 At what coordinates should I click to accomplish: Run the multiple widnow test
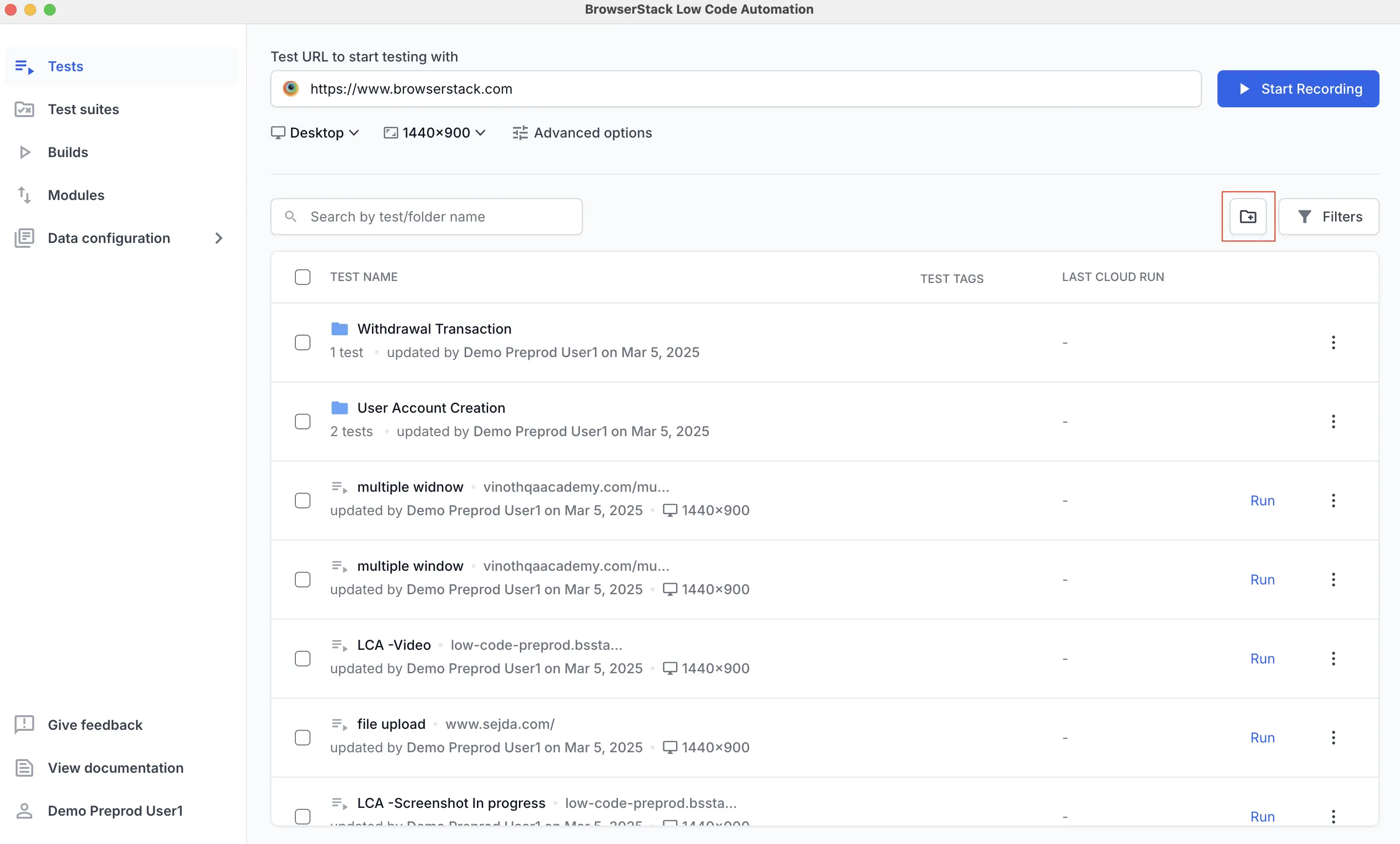[1262, 501]
